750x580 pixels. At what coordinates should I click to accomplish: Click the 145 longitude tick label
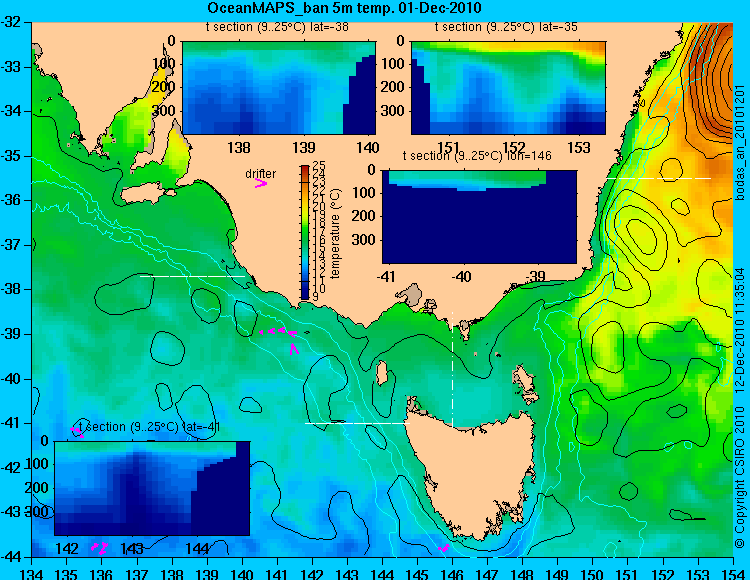pos(418,574)
